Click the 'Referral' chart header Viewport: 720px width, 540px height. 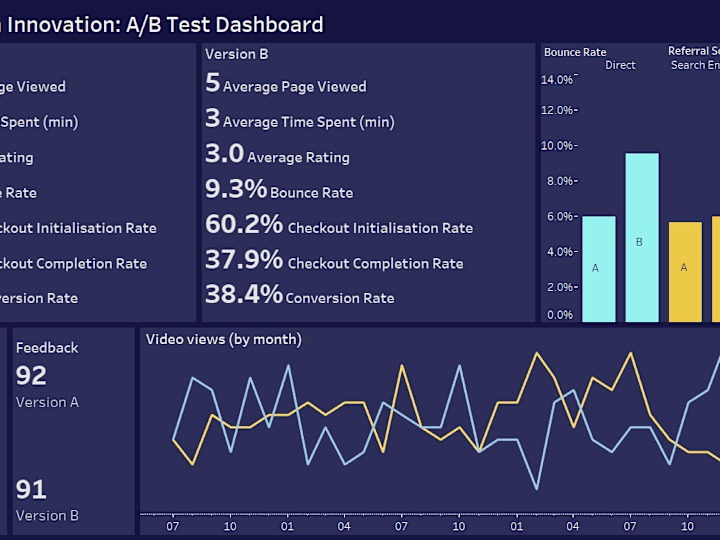coord(694,51)
